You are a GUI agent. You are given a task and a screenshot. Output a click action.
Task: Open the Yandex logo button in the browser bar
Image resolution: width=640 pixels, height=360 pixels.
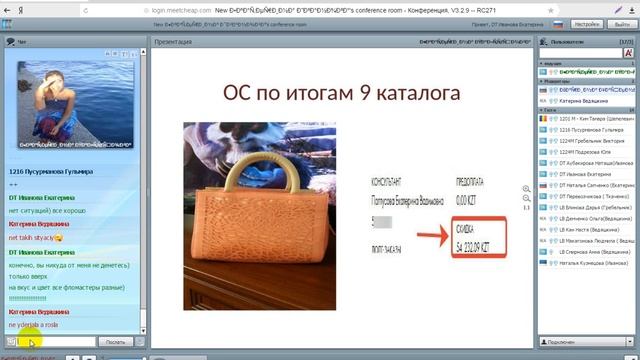pyautogui.click(x=21, y=11)
